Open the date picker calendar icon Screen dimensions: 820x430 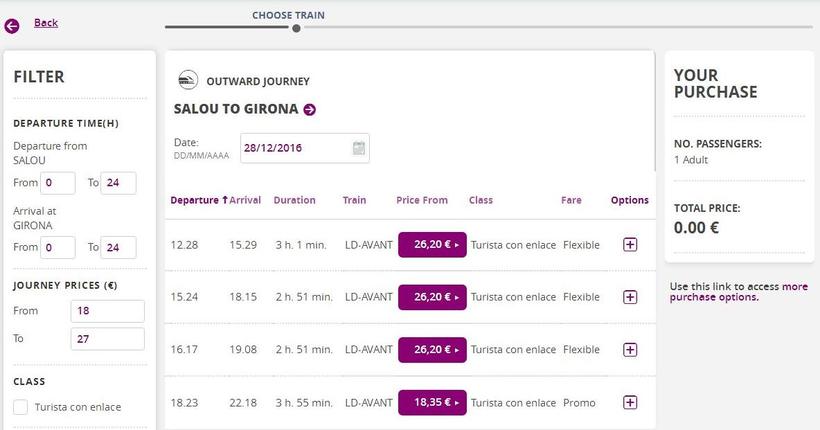[358, 149]
